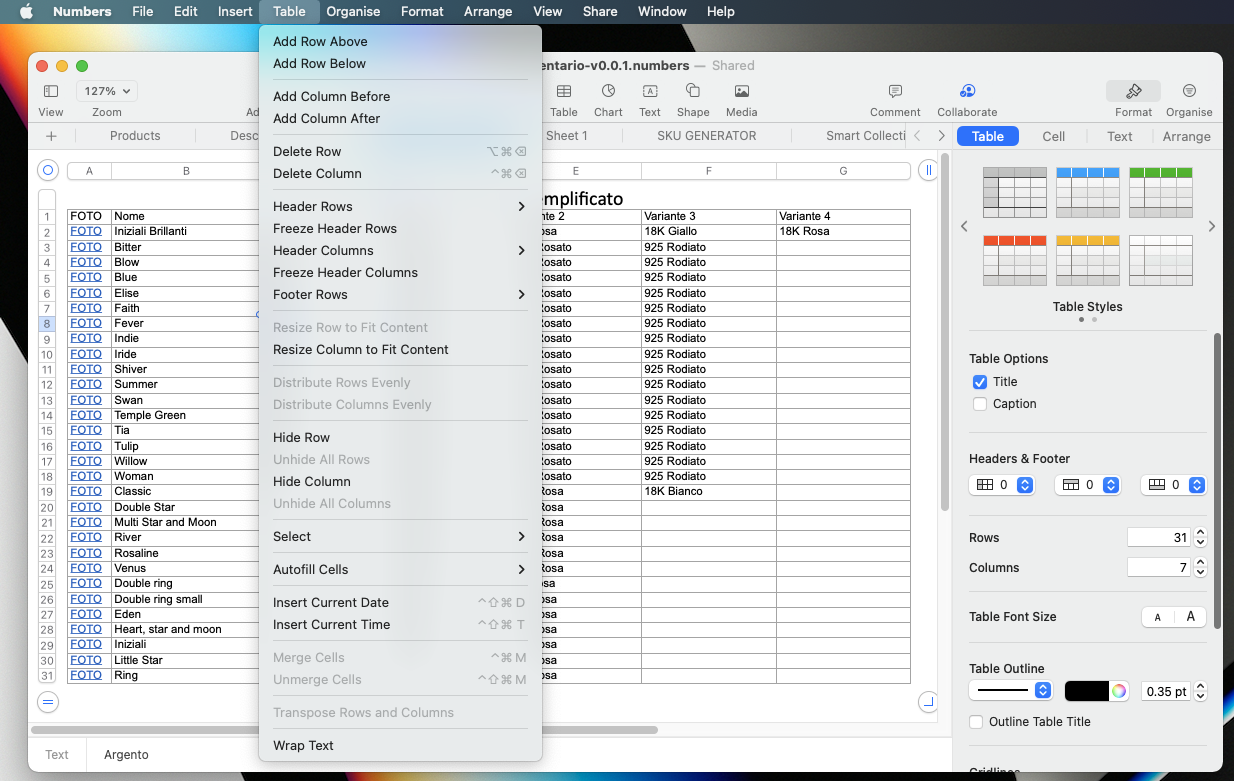Click the add-row handle below table

coord(47,702)
